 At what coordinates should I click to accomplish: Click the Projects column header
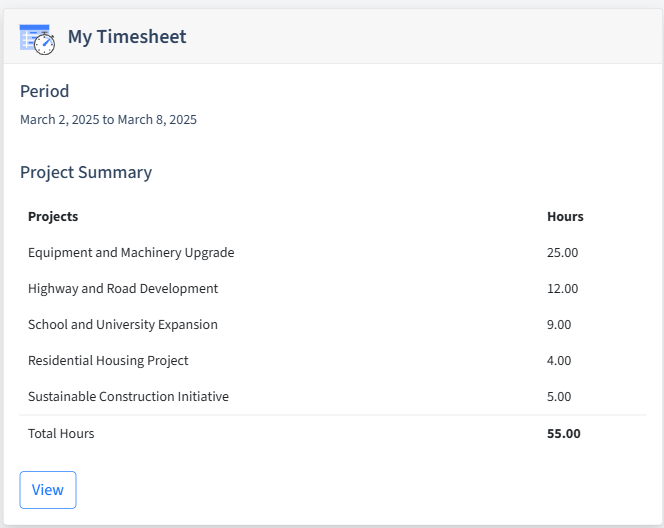click(53, 216)
